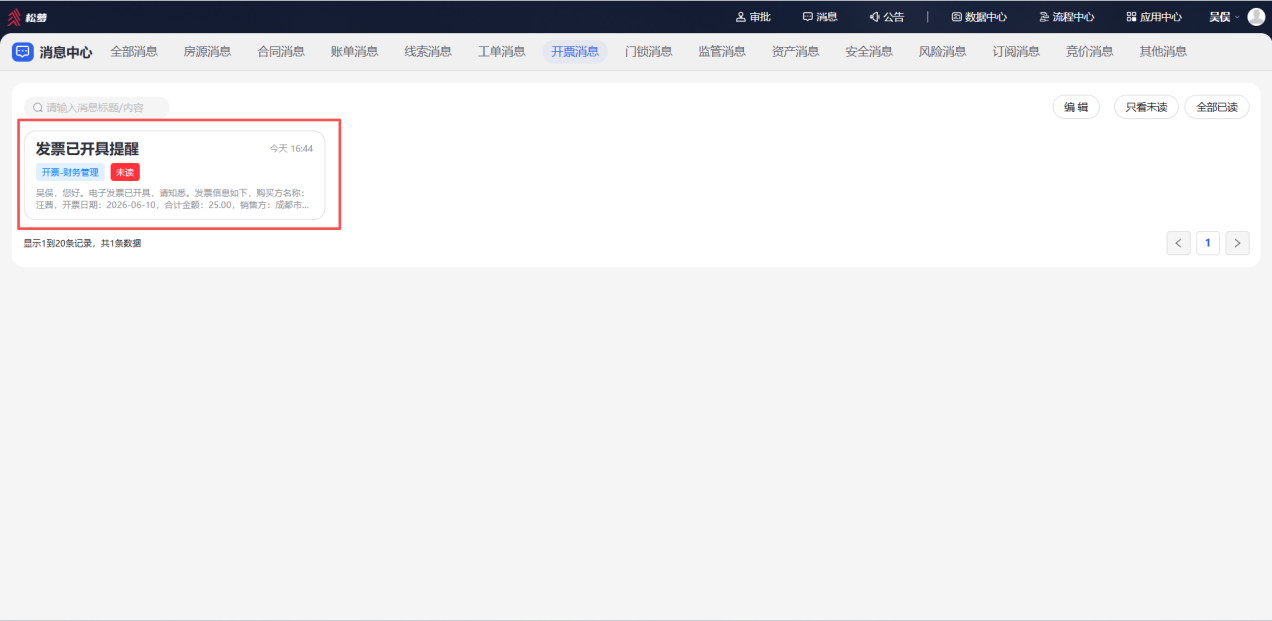The height and width of the screenshot is (621, 1272).
Task: Click the 编辑 edit button
Action: 1076,107
